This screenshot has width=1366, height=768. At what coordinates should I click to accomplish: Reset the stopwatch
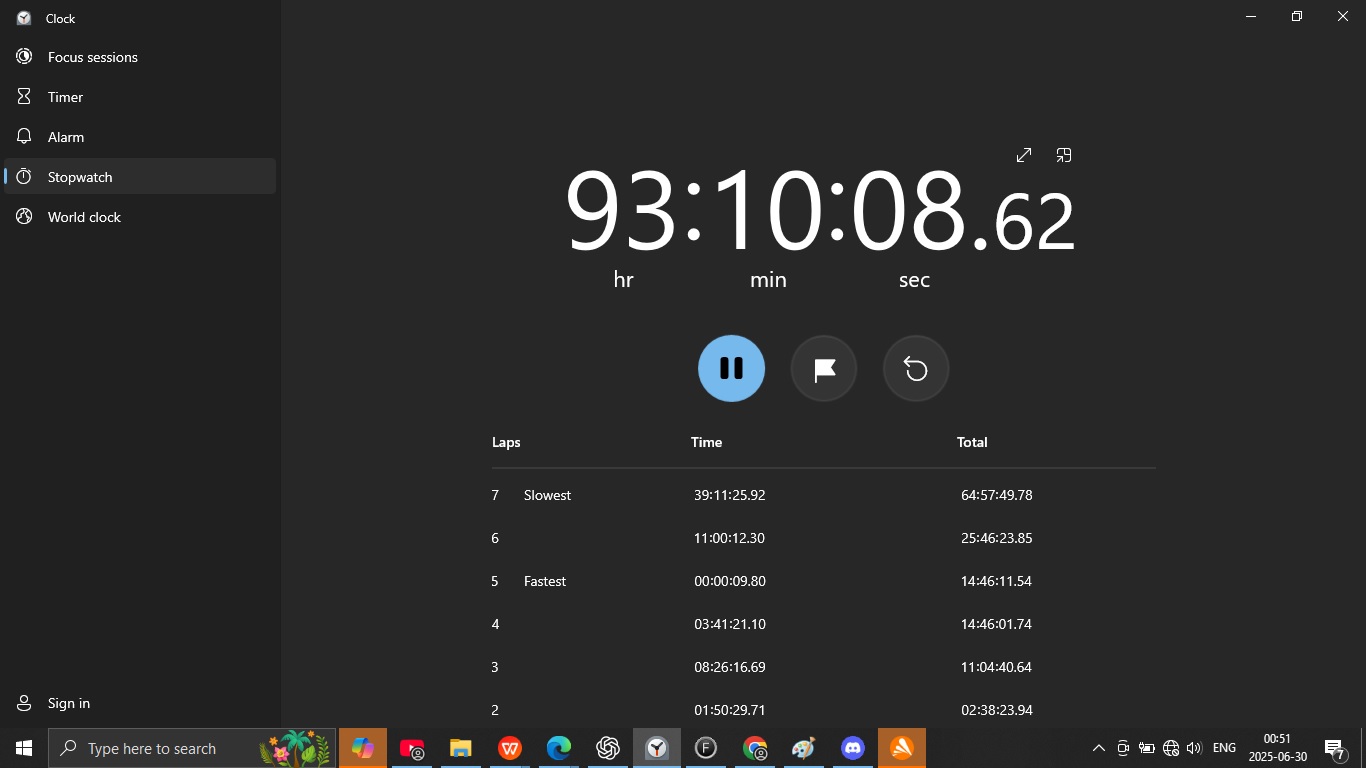point(916,368)
